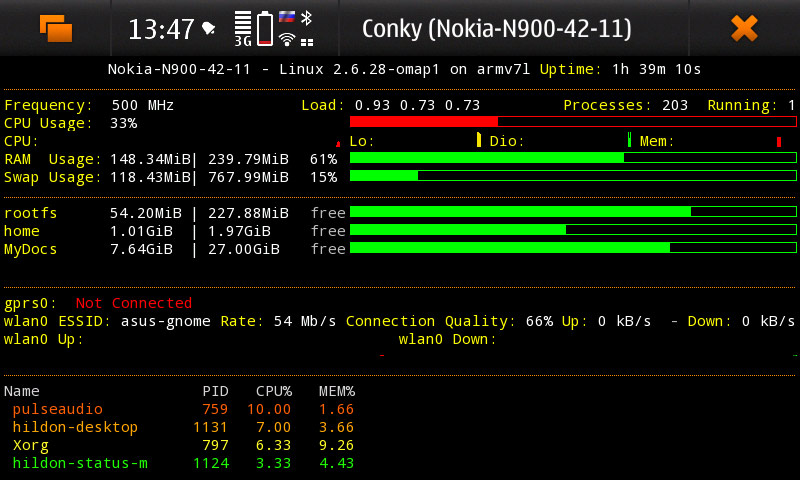The image size is (800, 480).
Task: Select the Load averages 0.93 0.73 0.73
Action: coord(417,105)
